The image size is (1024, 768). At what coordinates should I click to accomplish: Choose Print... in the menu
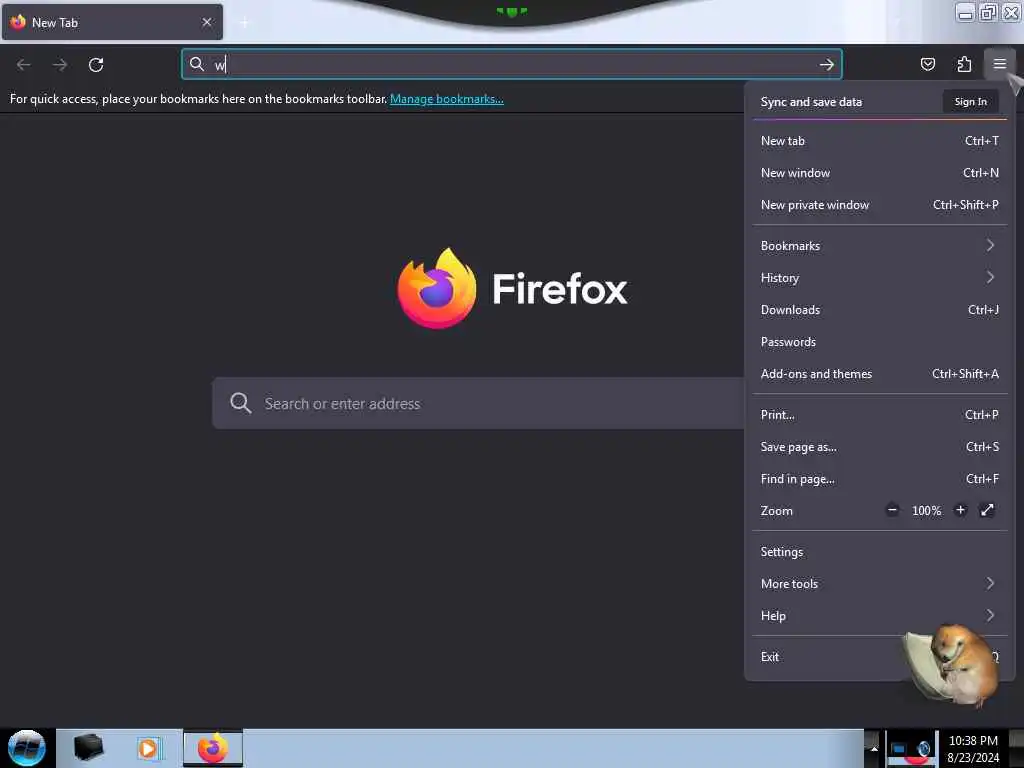880,415
